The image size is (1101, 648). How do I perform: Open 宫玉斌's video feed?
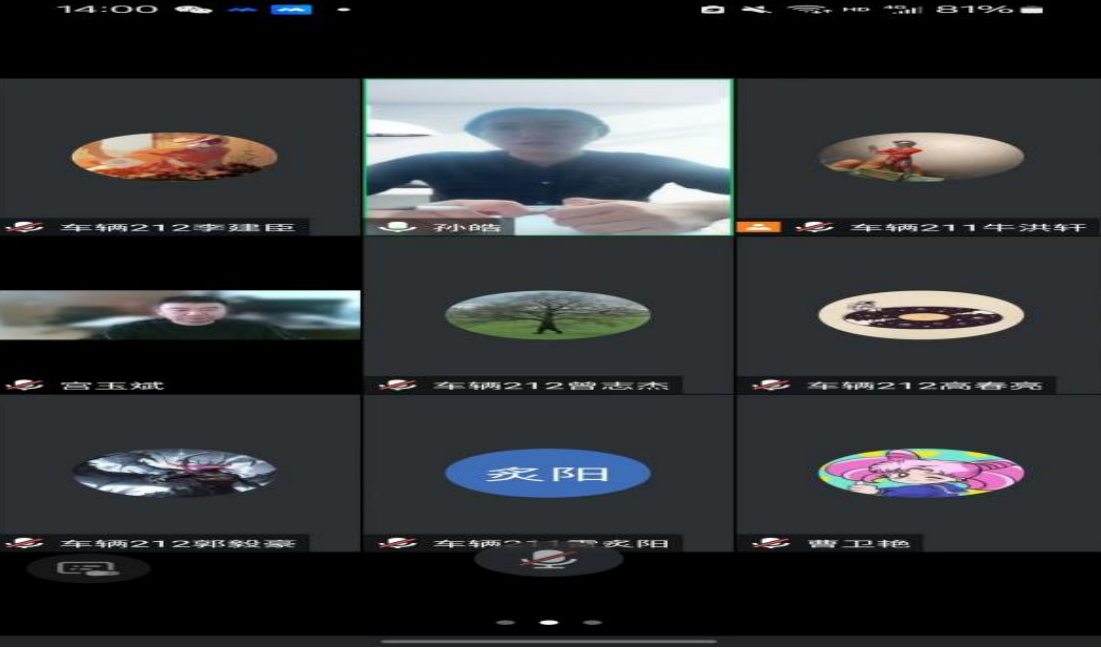(180, 315)
